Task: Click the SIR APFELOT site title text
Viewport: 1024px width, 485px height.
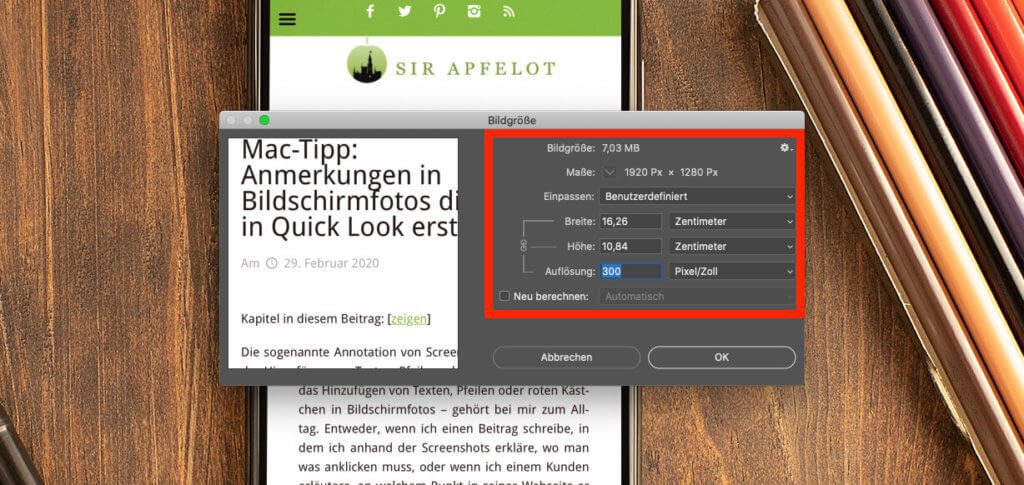Action: [475, 68]
